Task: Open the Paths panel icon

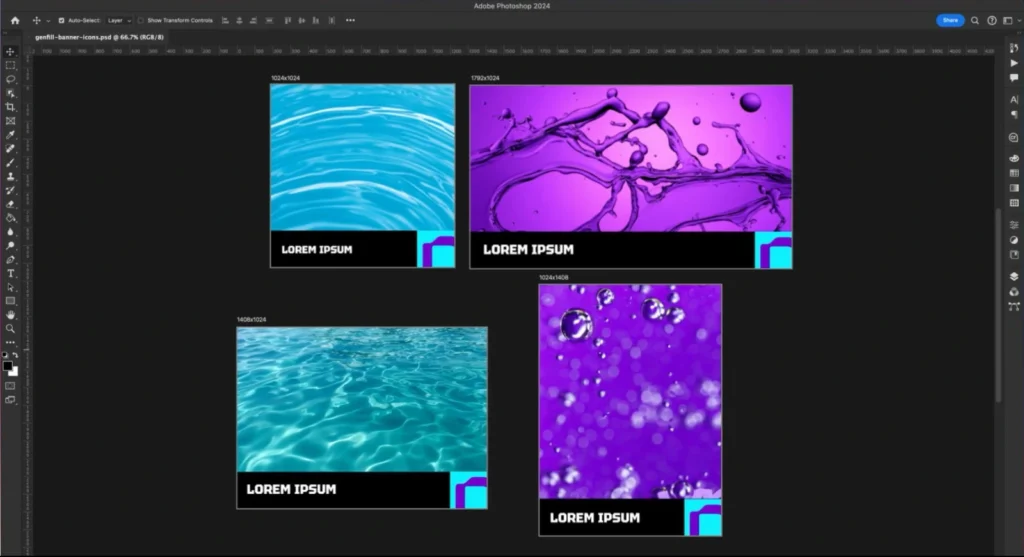Action: 1014,306
